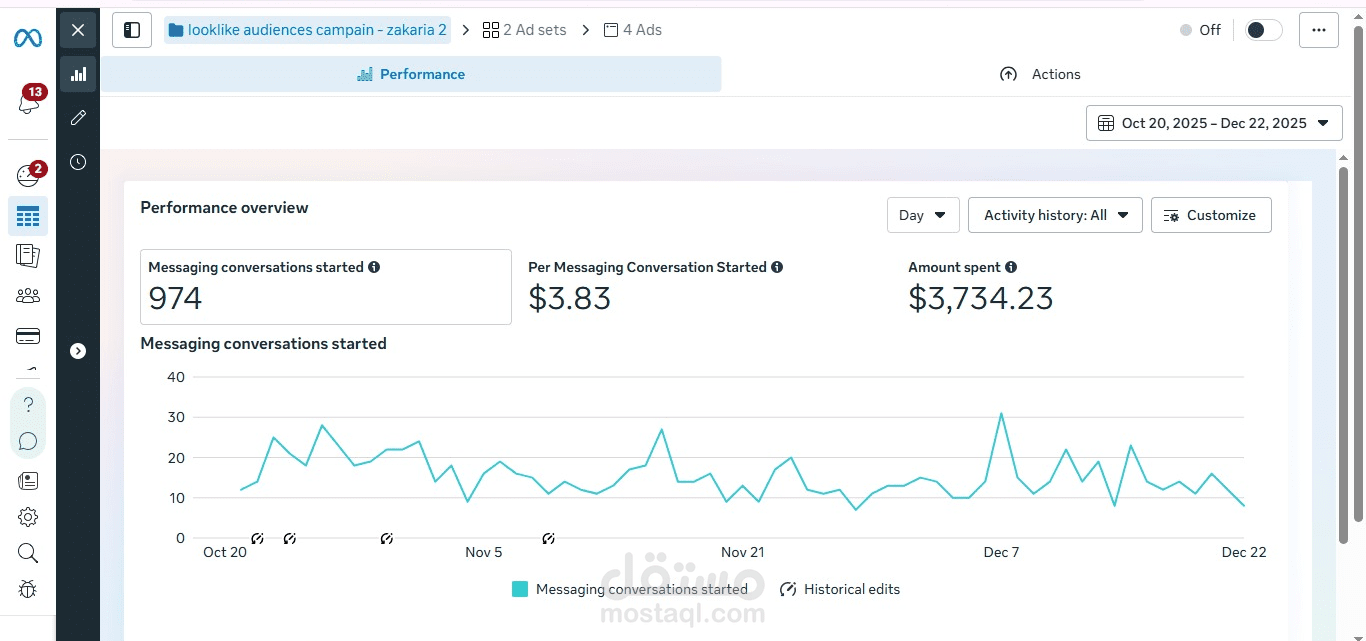The width and height of the screenshot is (1366, 641).
Task: Open the date range dropdown
Action: pos(1214,123)
